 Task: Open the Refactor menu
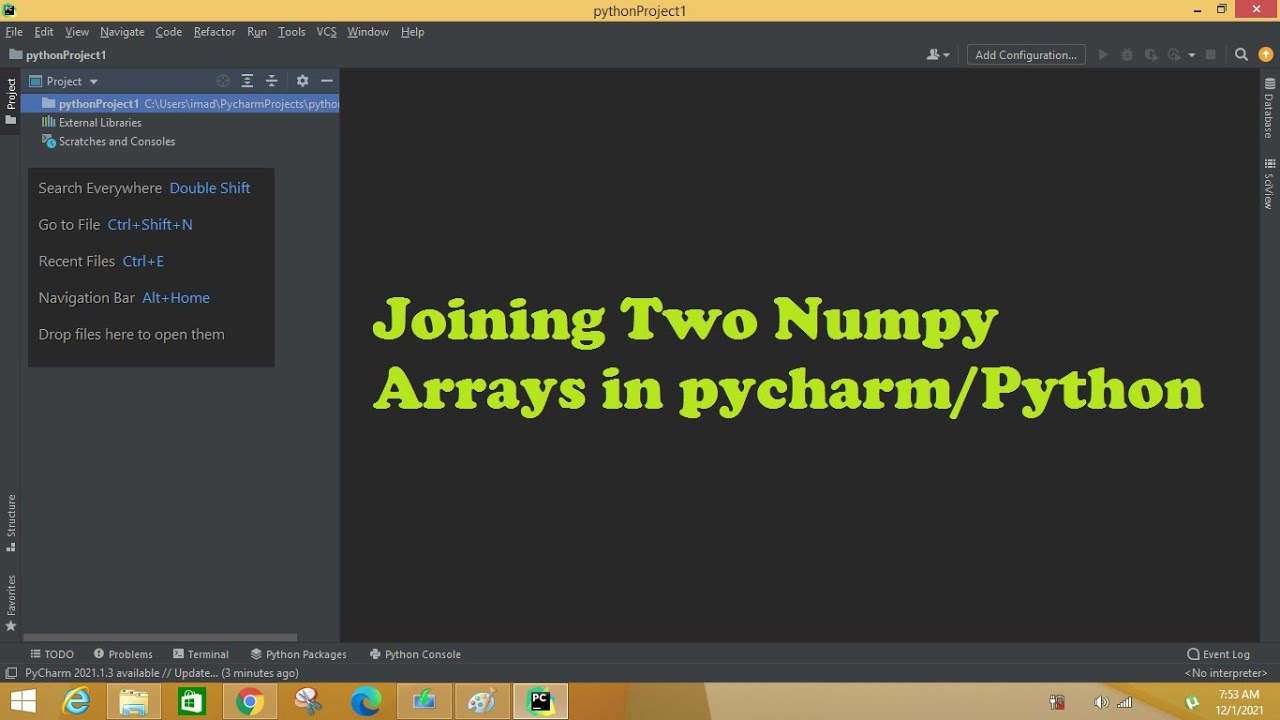[x=215, y=32]
